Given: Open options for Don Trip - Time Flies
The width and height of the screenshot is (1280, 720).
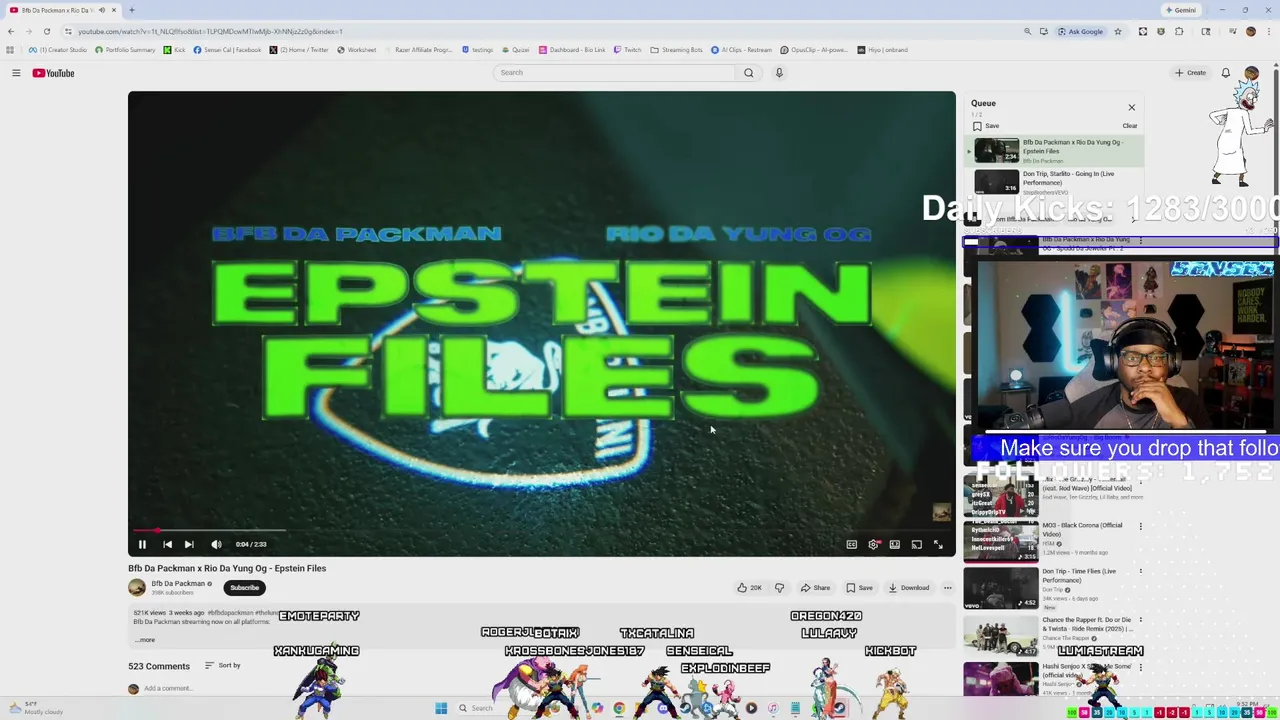Looking at the screenshot, I should pos(1141,572).
